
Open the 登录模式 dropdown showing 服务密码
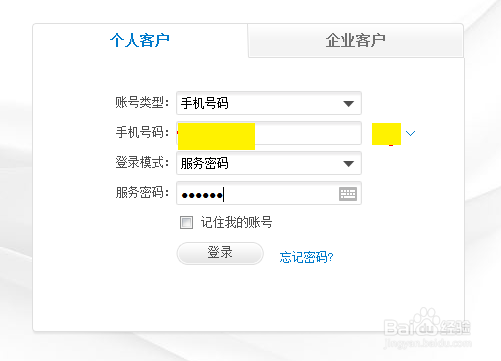click(269, 163)
